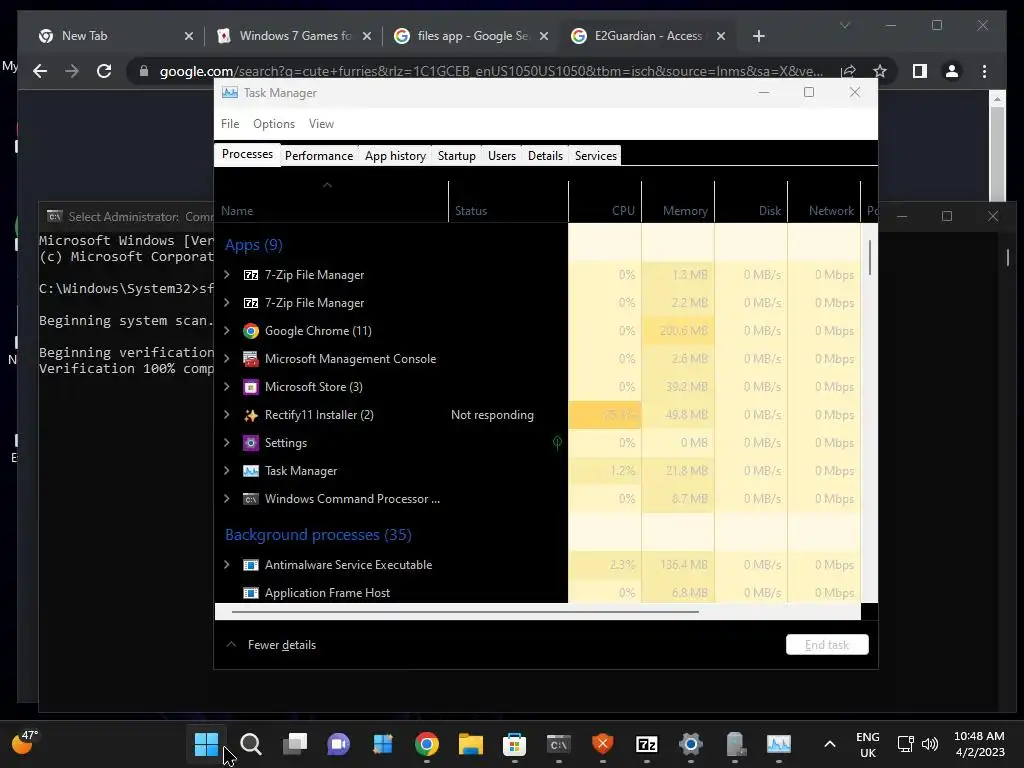Image resolution: width=1024 pixels, height=768 pixels.
Task: Open clock showing 10:48 AM
Action: (x=979, y=744)
